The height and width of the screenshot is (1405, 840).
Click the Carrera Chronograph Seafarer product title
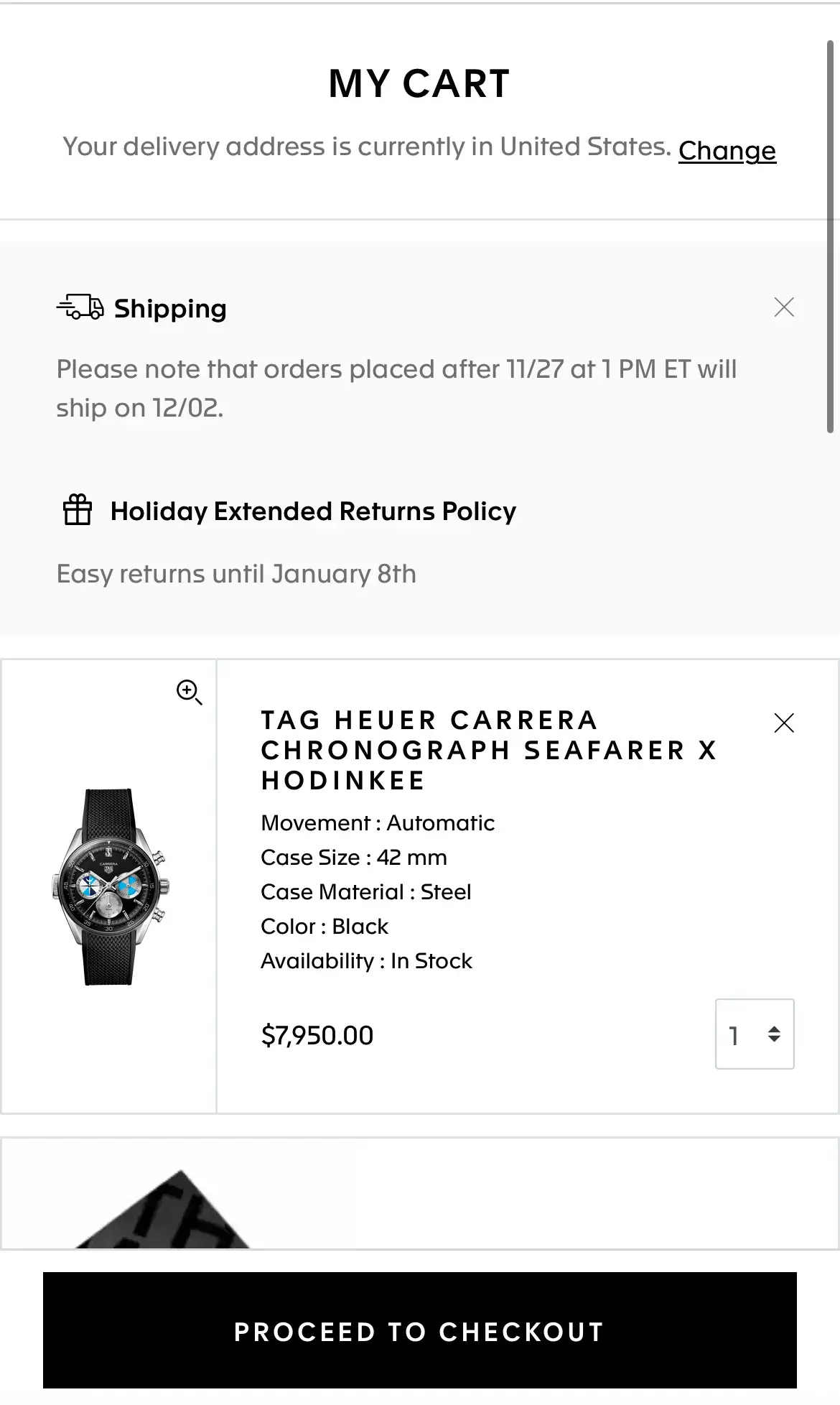[x=488, y=750]
